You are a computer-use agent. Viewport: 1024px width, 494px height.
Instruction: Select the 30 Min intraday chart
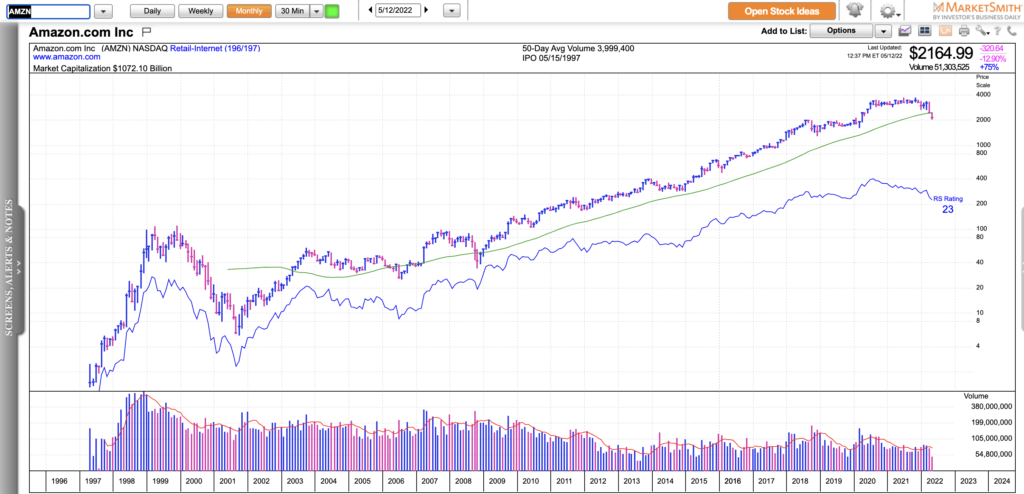click(291, 11)
